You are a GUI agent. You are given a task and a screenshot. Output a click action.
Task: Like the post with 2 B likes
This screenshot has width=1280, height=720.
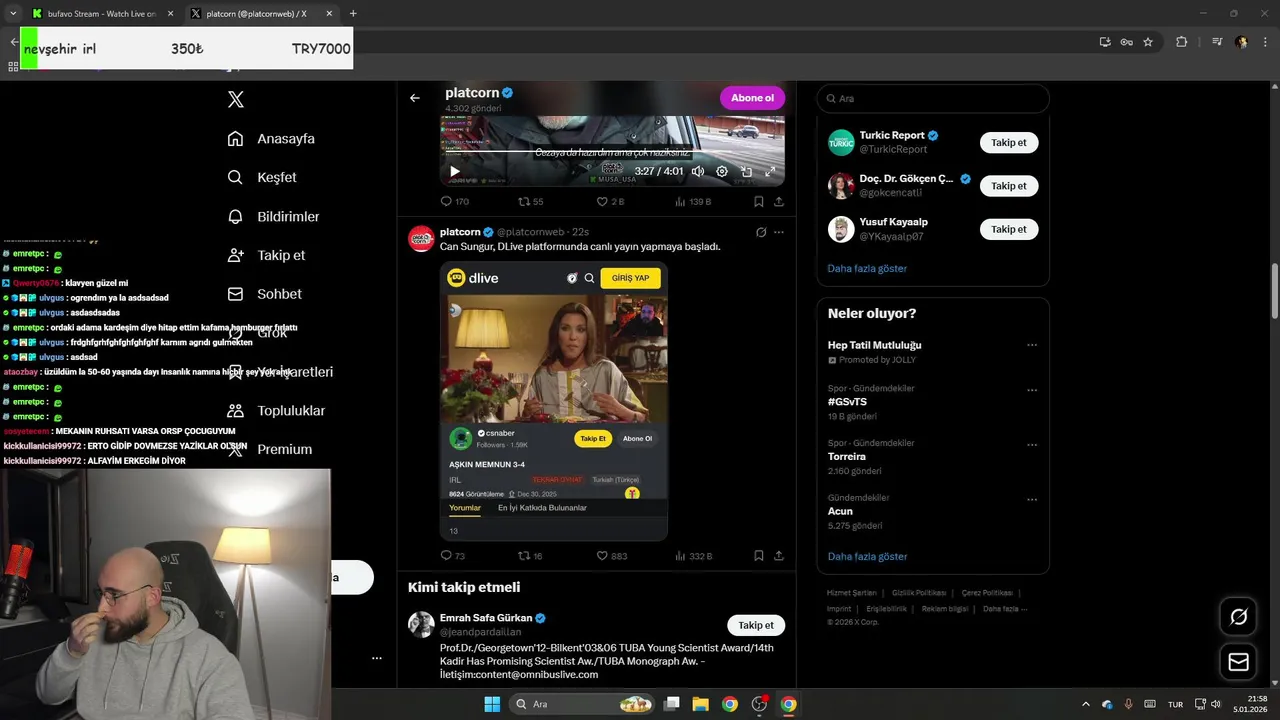[x=610, y=201]
